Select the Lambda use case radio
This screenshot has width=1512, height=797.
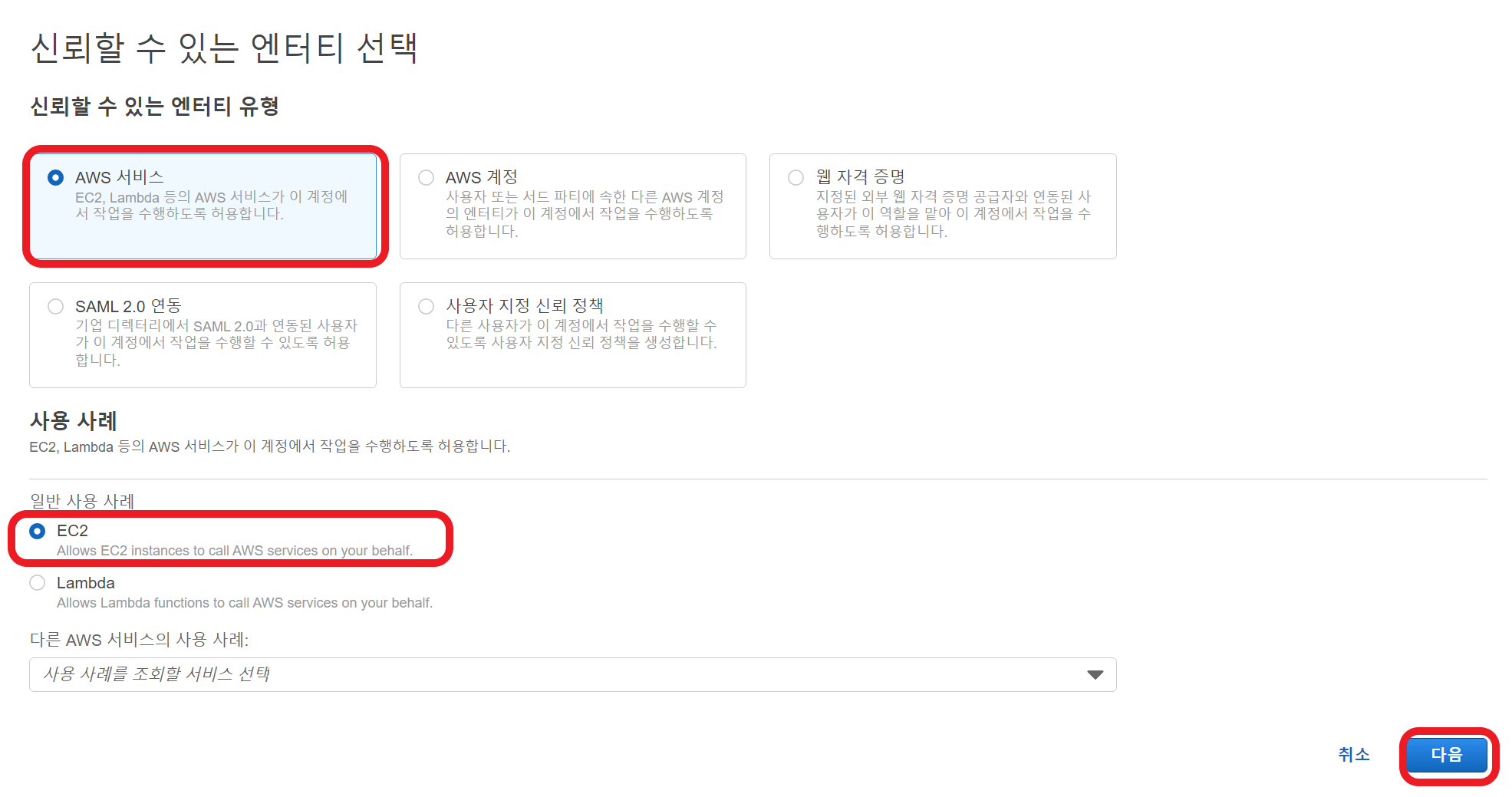[38, 583]
